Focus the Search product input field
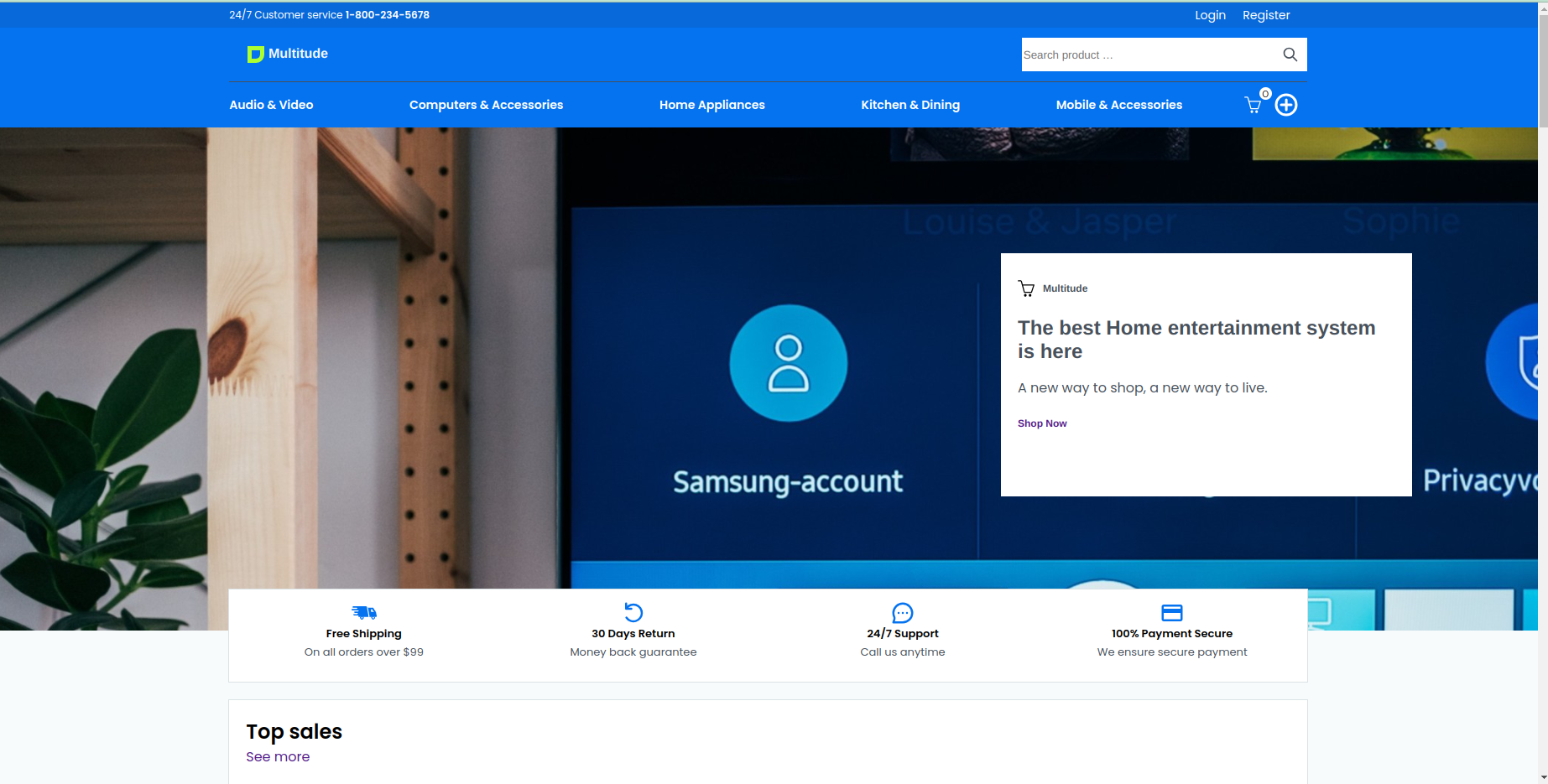Image resolution: width=1548 pixels, height=784 pixels. click(1146, 55)
